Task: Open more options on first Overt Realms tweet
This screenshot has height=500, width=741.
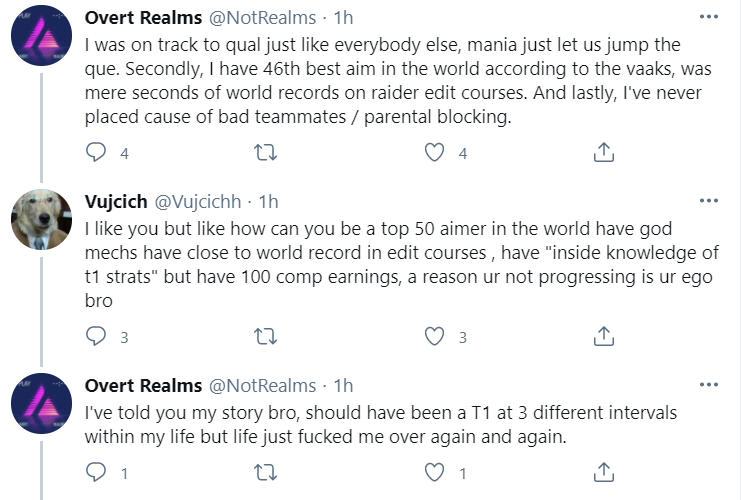Action: (x=709, y=18)
